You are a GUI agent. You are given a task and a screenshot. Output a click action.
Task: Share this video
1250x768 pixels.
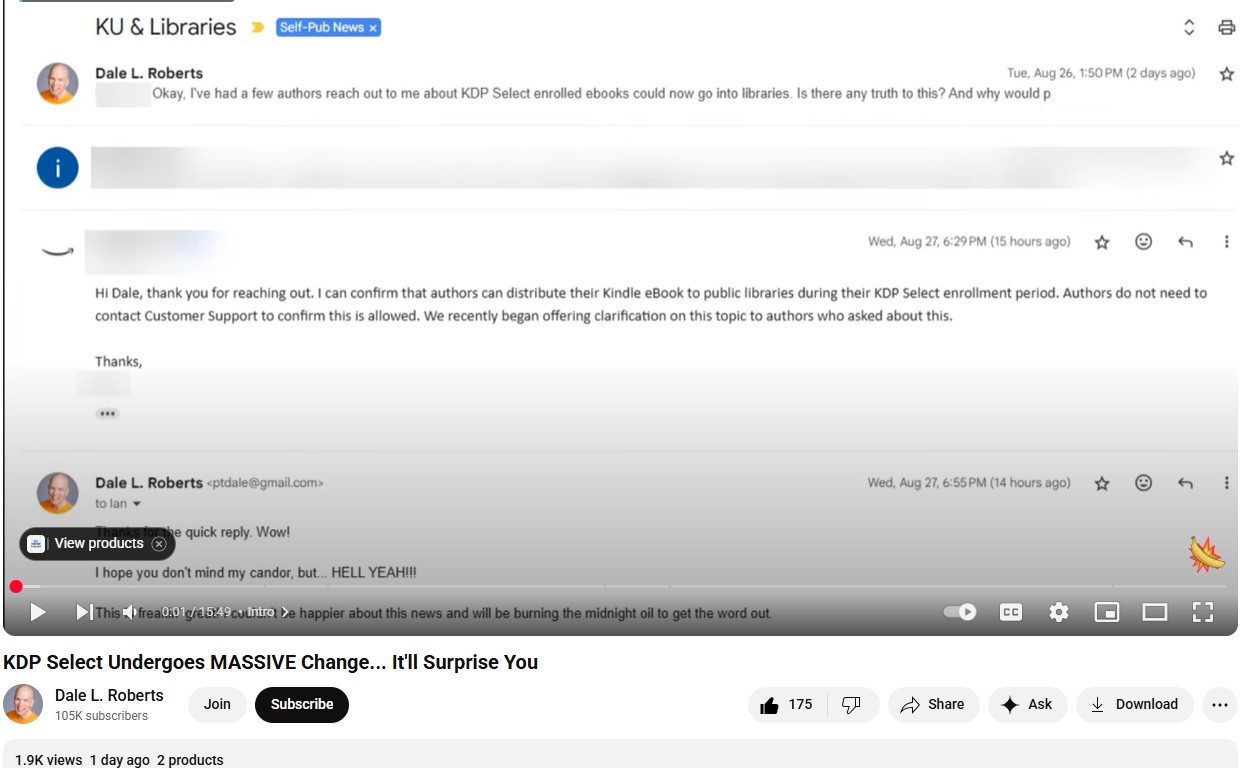click(932, 705)
